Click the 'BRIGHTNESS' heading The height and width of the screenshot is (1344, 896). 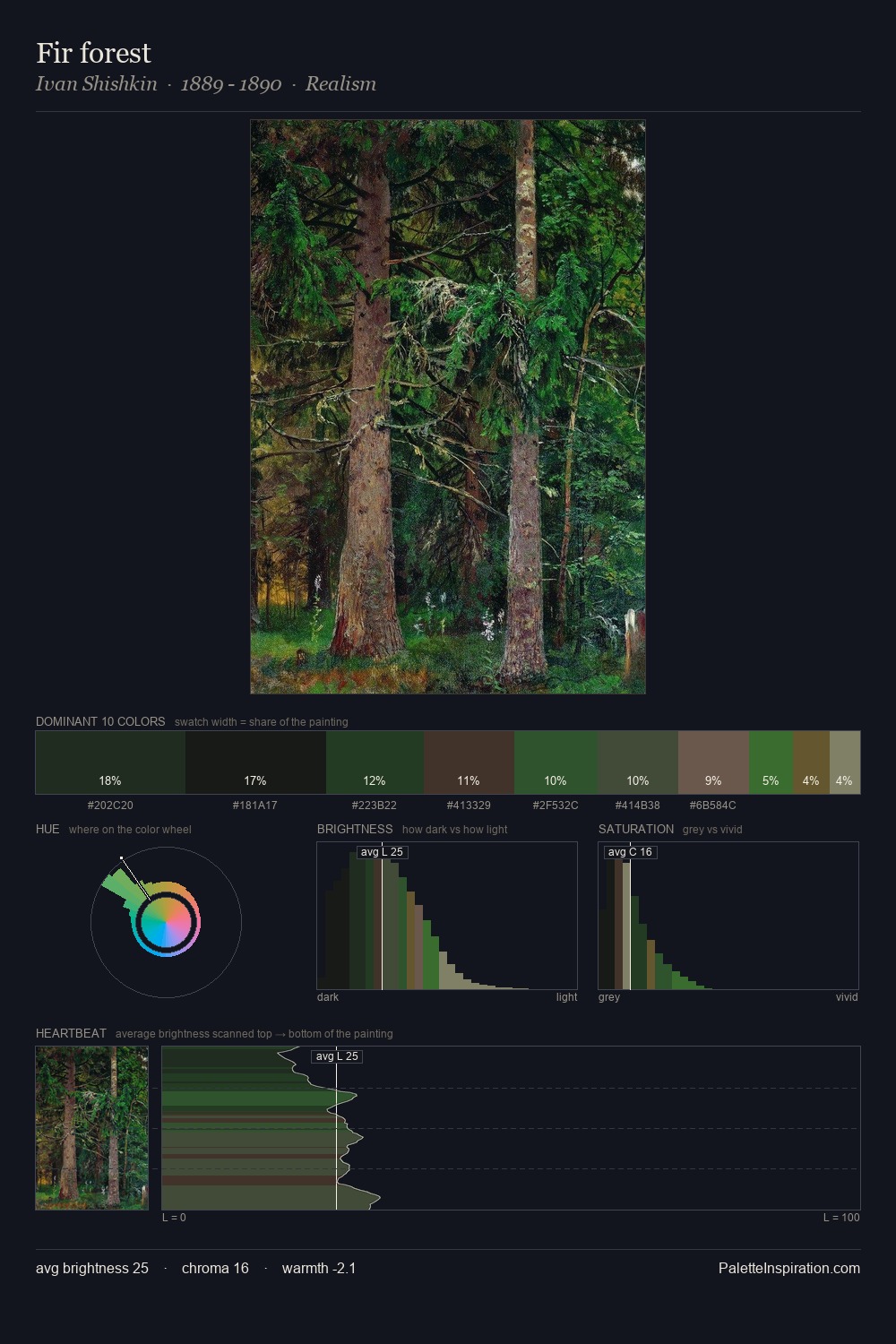pos(355,829)
